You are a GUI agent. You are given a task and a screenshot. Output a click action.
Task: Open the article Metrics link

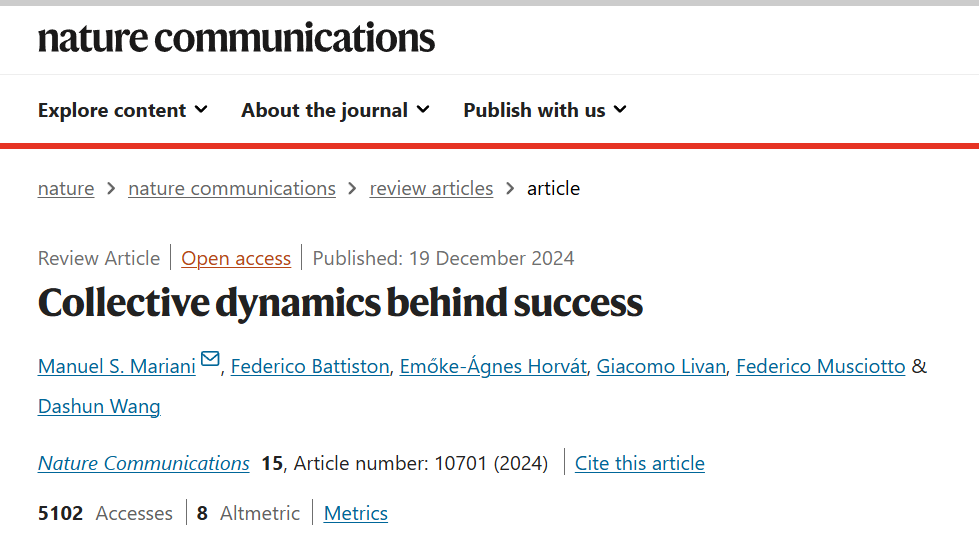pos(355,513)
